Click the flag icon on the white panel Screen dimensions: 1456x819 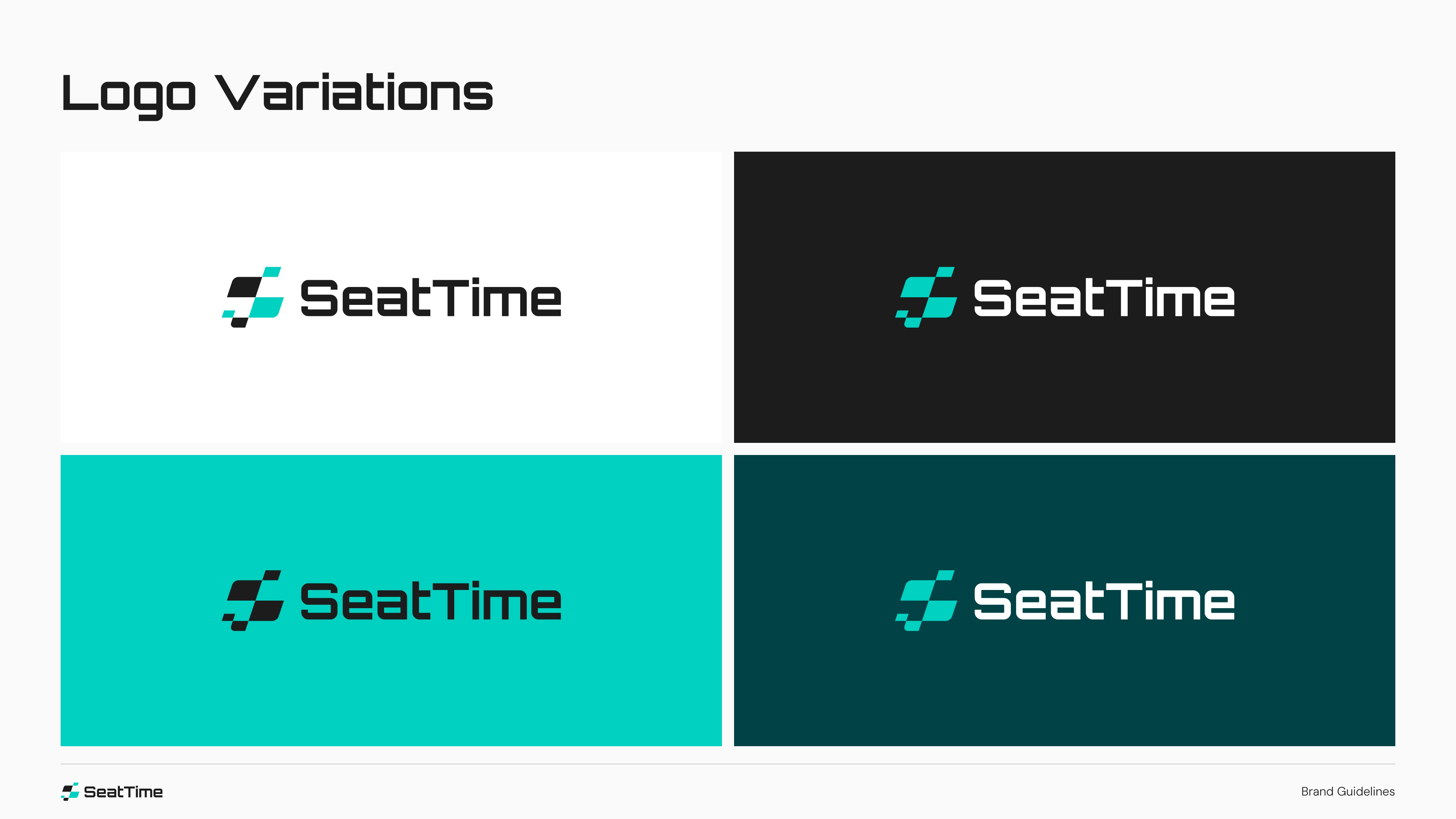coord(253,297)
